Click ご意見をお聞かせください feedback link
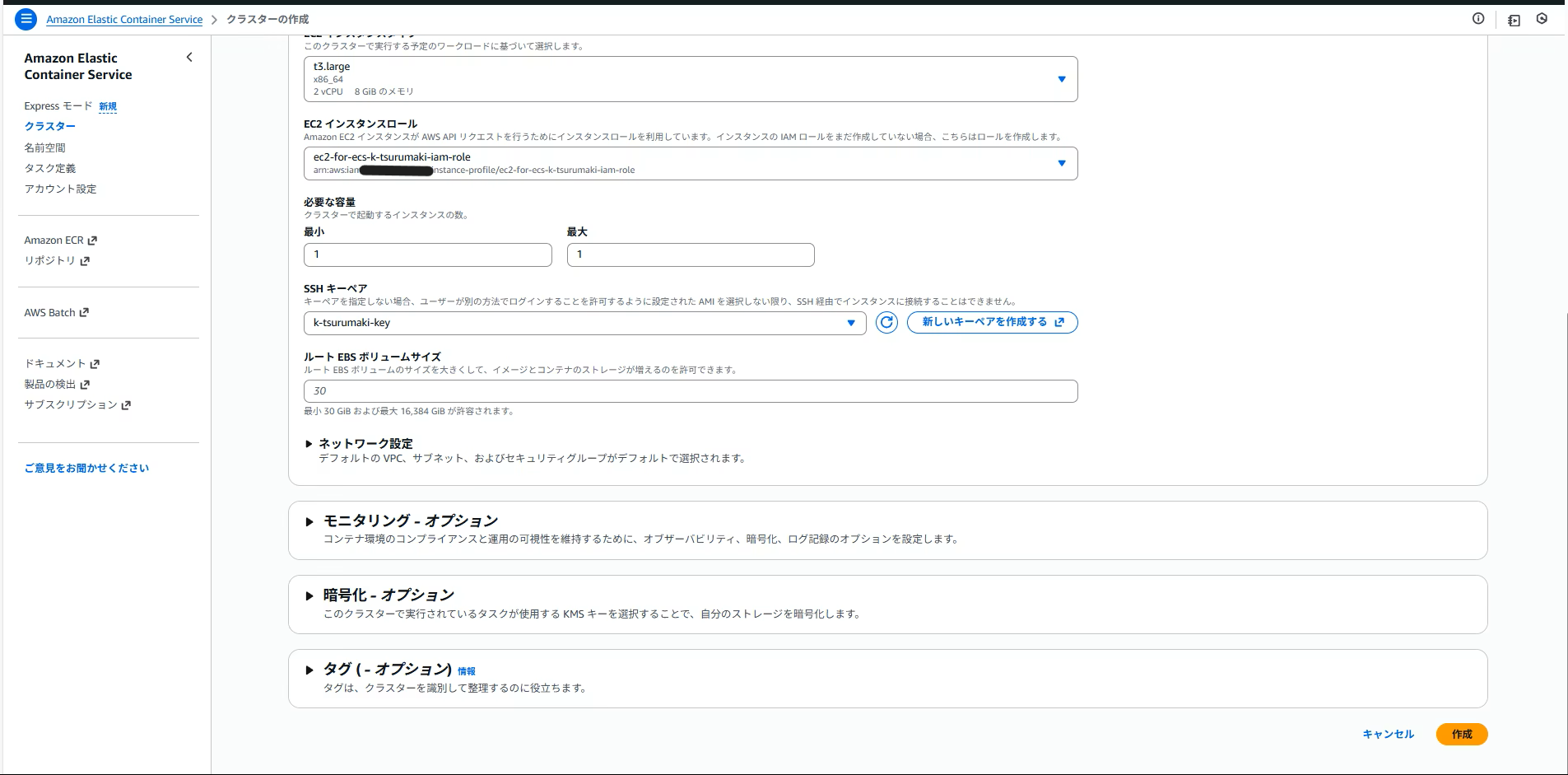This screenshot has height=775, width=1568. [86, 469]
